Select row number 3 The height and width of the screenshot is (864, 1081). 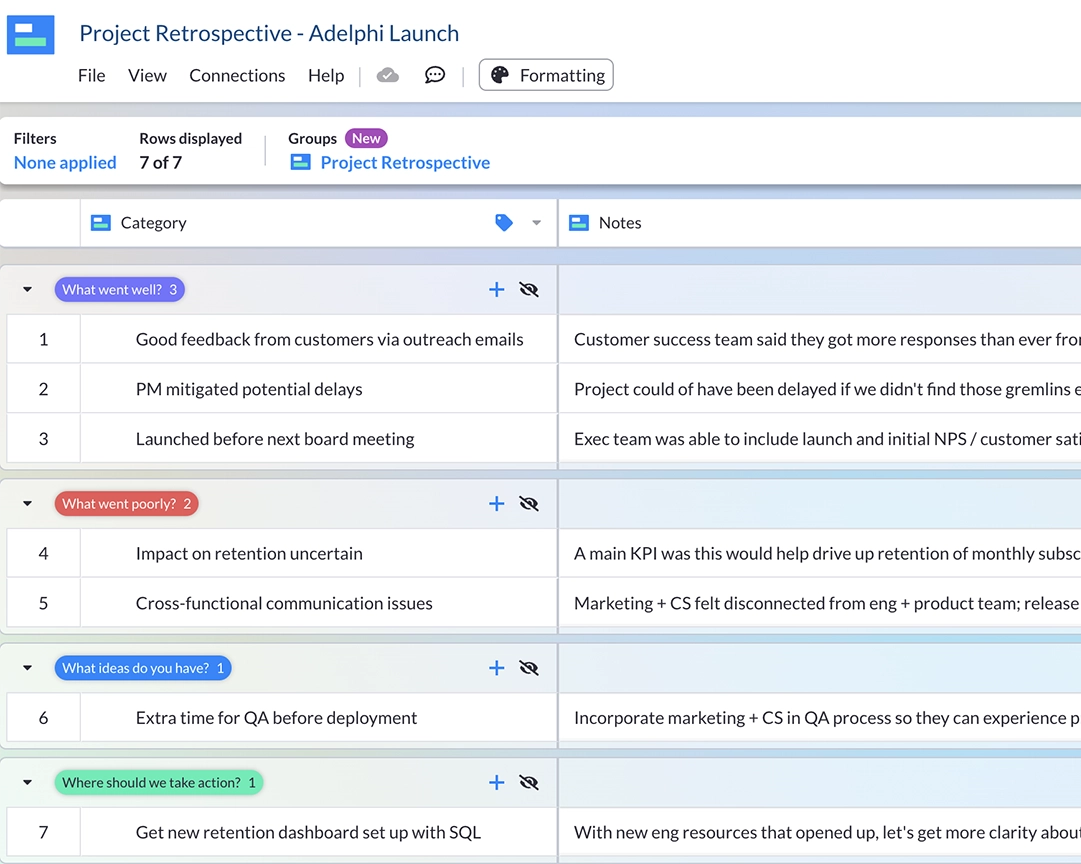(43, 439)
